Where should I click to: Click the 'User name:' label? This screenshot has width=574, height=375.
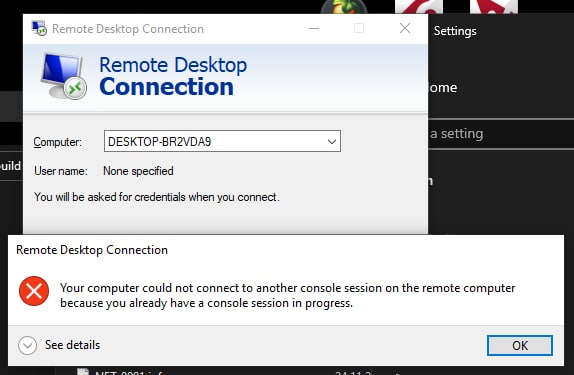pos(61,171)
